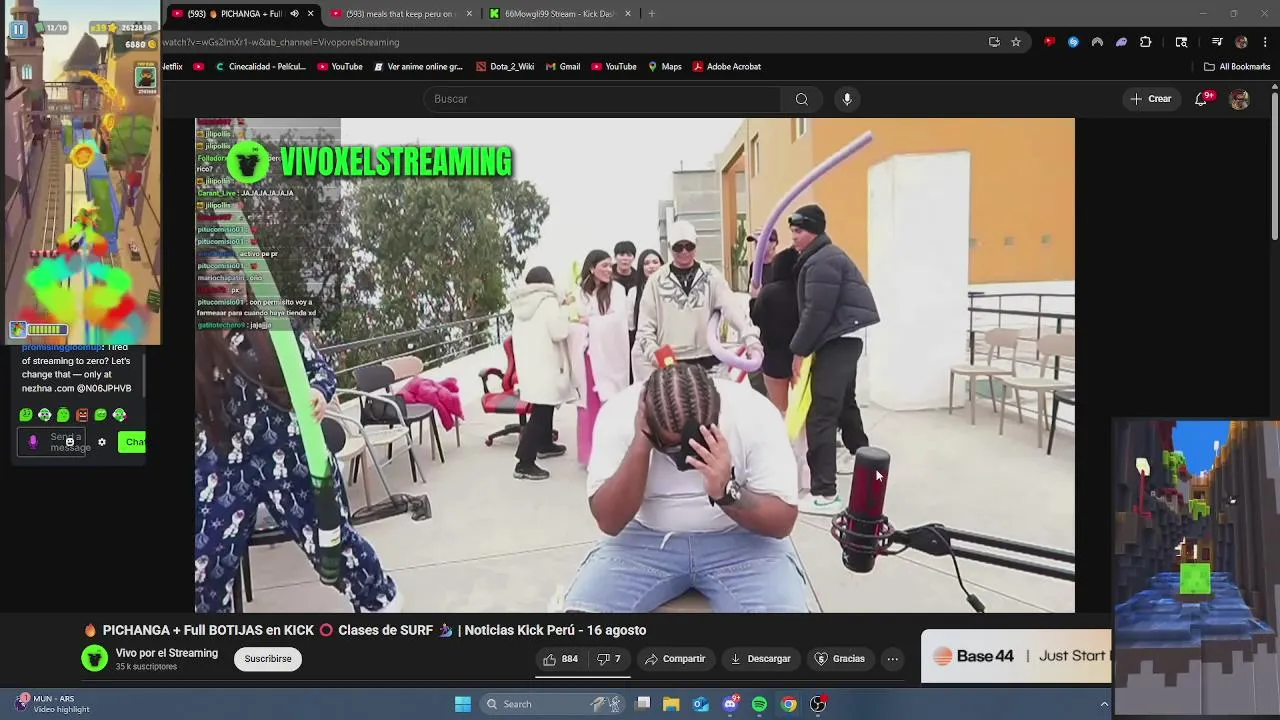Switch to the 66Mowgli99 Kick stream tab
The width and height of the screenshot is (1280, 720).
pyautogui.click(x=559, y=14)
